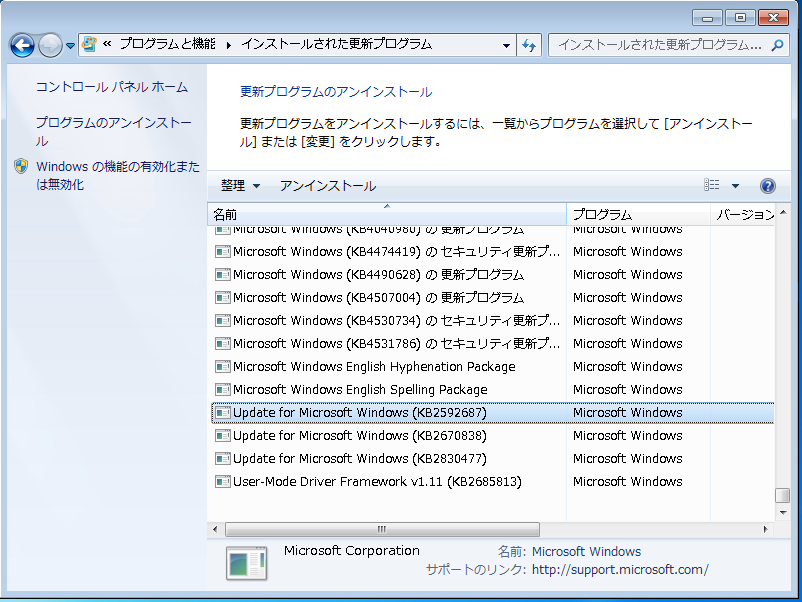
Task: Click the http://support.microsoft.com/ support link
Action: 620,569
